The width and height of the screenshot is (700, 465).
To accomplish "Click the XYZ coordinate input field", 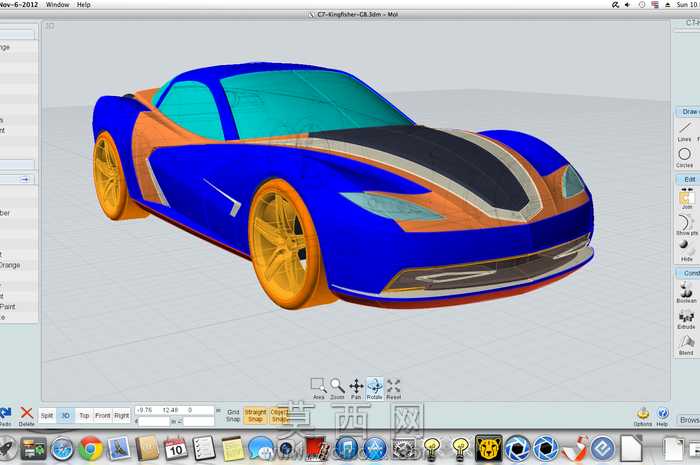I will tap(175, 410).
